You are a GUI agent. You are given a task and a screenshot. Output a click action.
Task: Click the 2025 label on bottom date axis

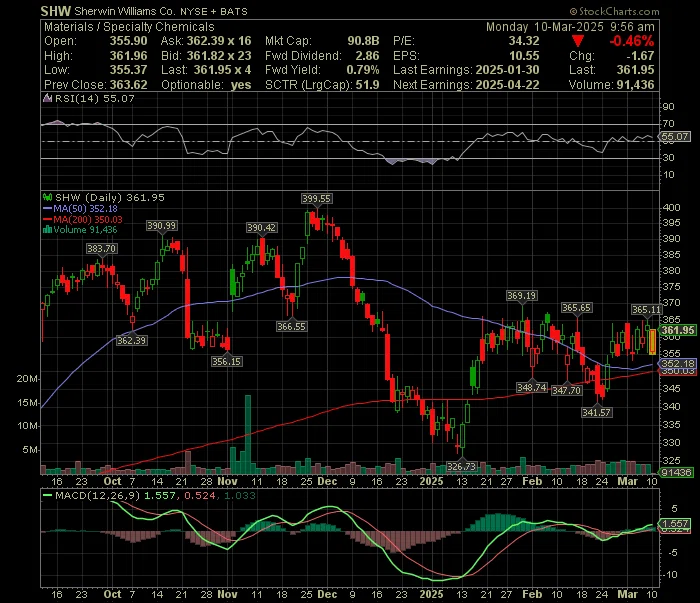(432, 595)
